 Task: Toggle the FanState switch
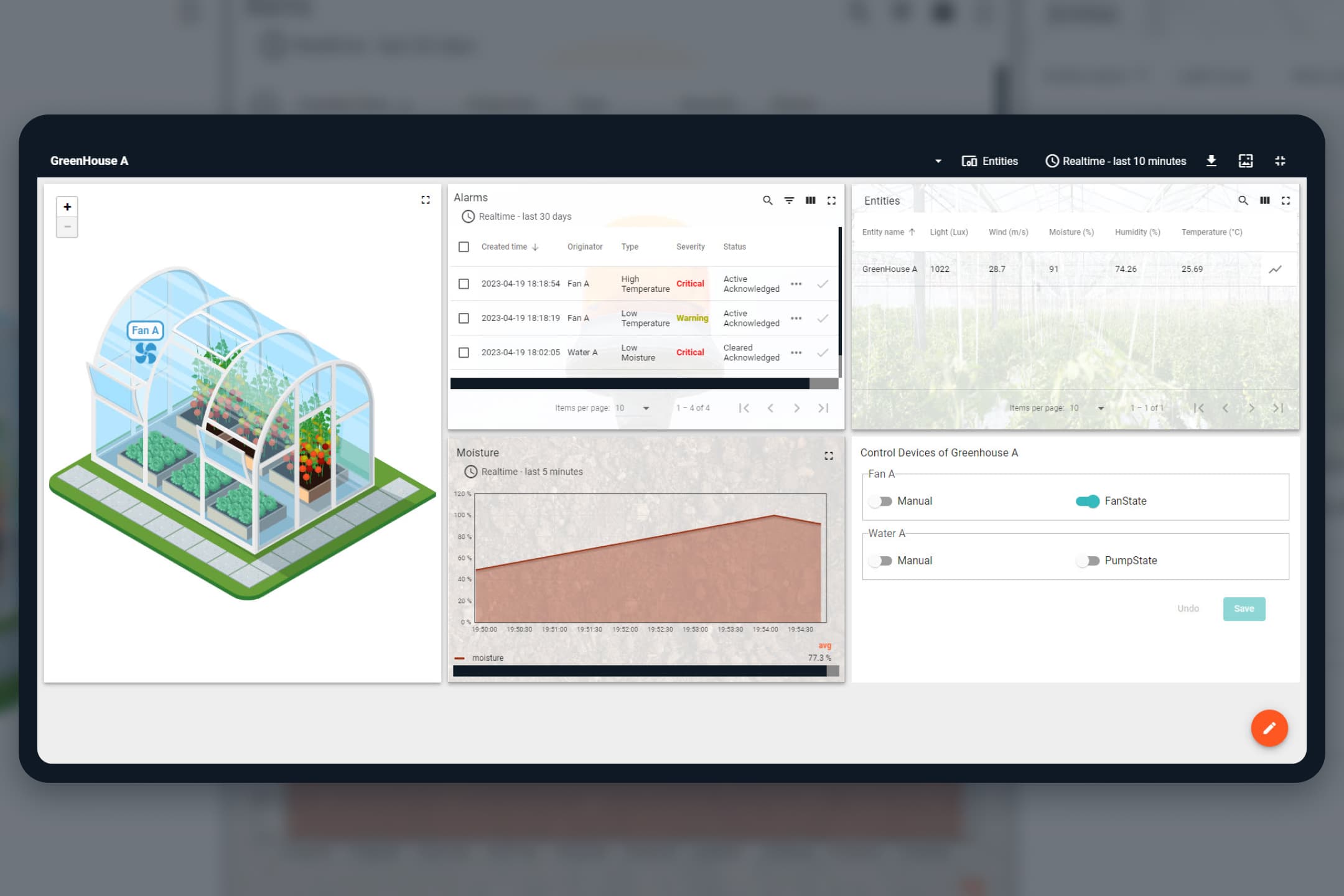pyautogui.click(x=1088, y=501)
